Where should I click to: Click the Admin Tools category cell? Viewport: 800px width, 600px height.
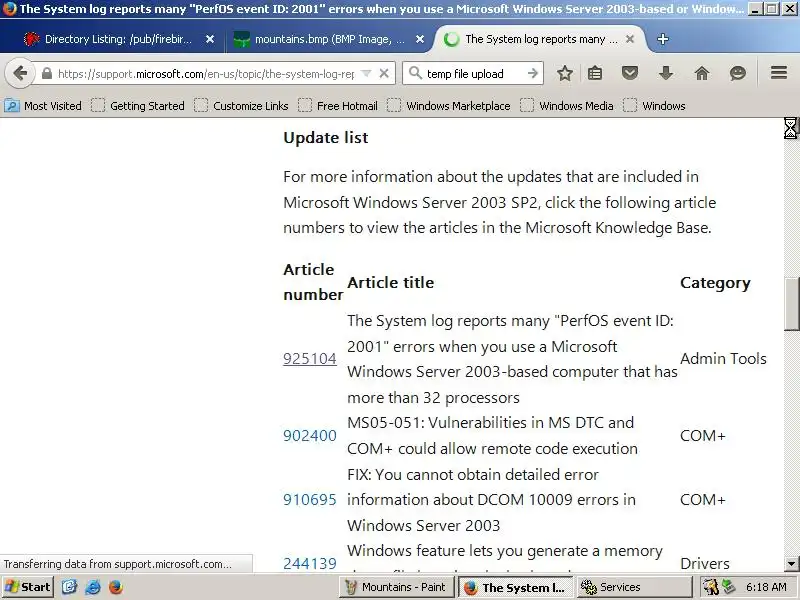click(723, 359)
